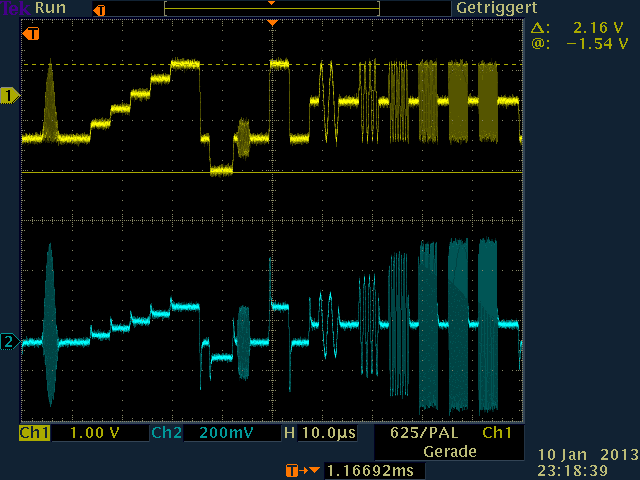Click the Tek logo in top corner
Image resolution: width=640 pixels, height=480 pixels.
16,8
